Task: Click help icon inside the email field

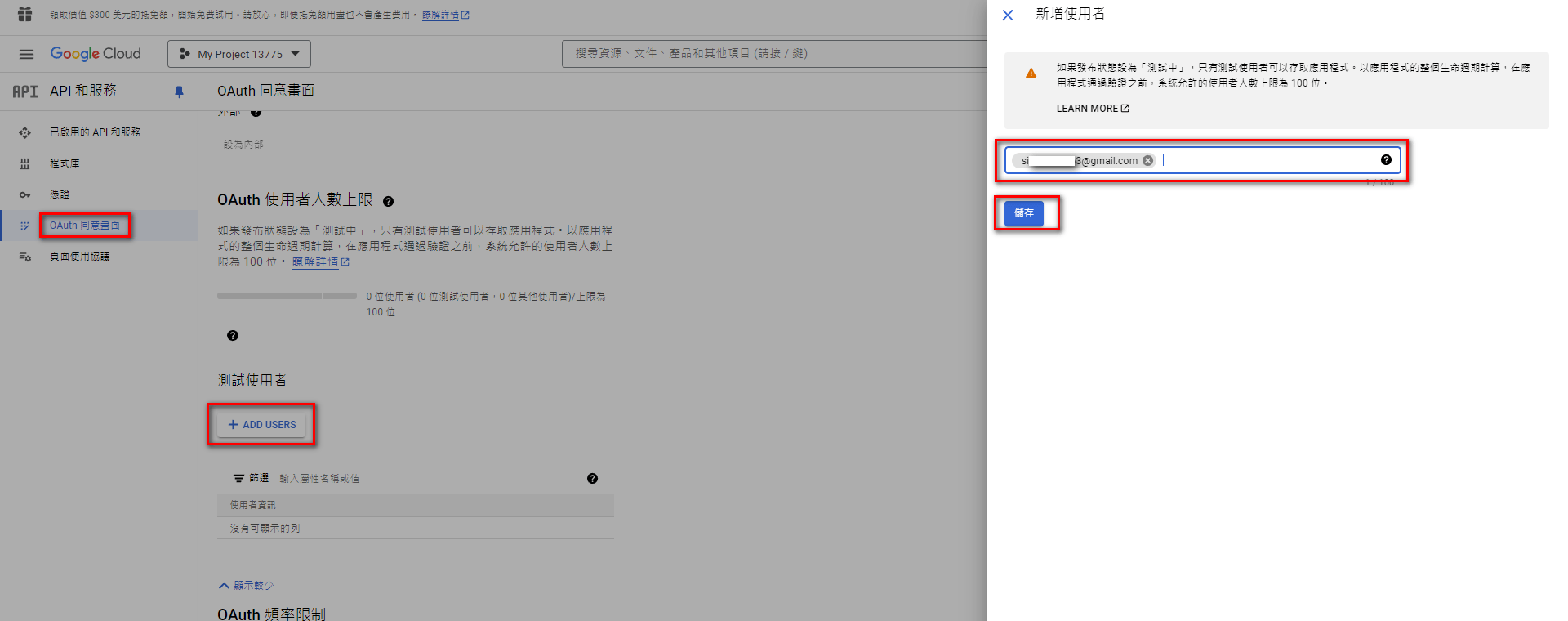Action: 1386,160
